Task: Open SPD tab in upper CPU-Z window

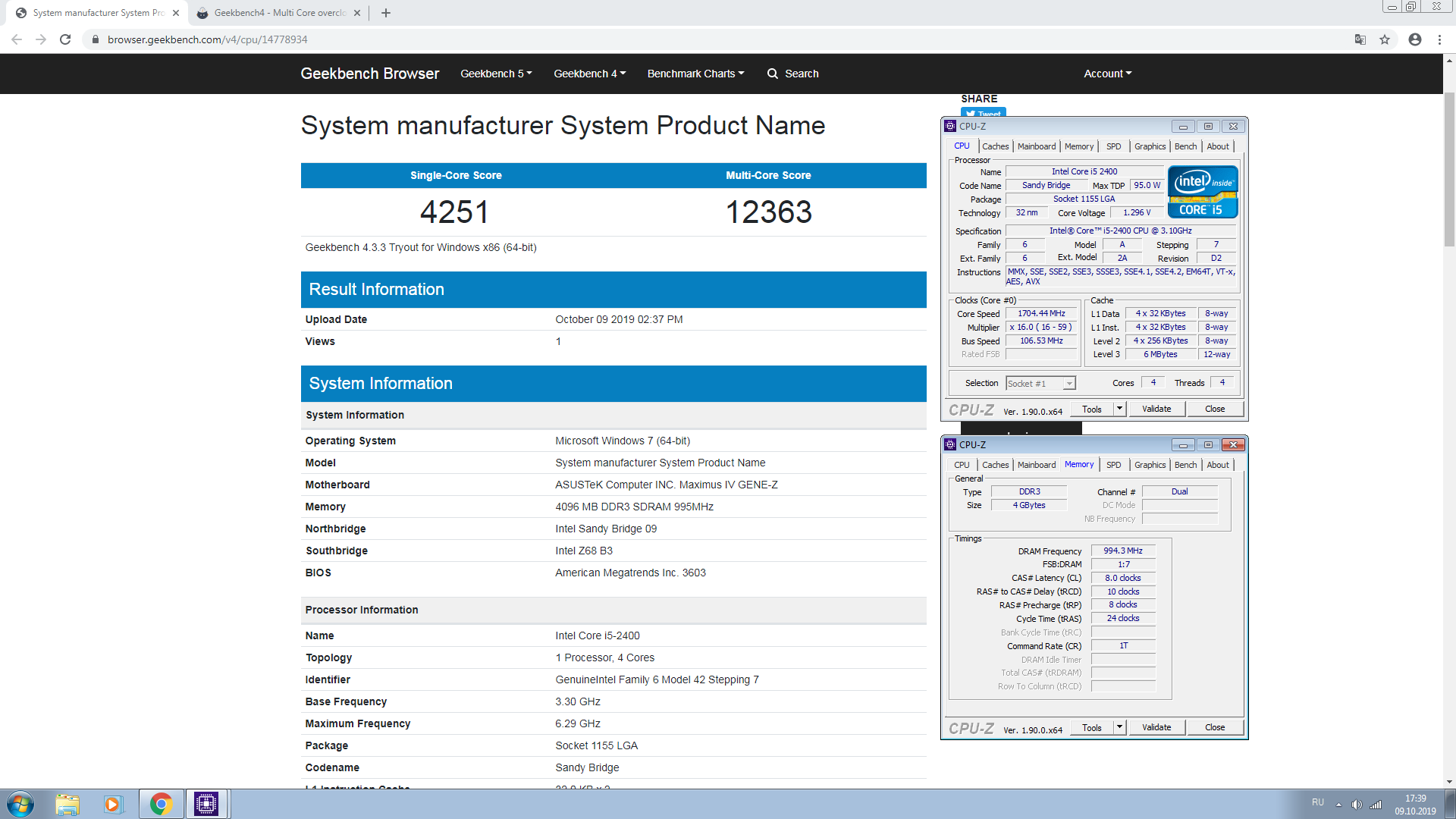Action: (1113, 146)
